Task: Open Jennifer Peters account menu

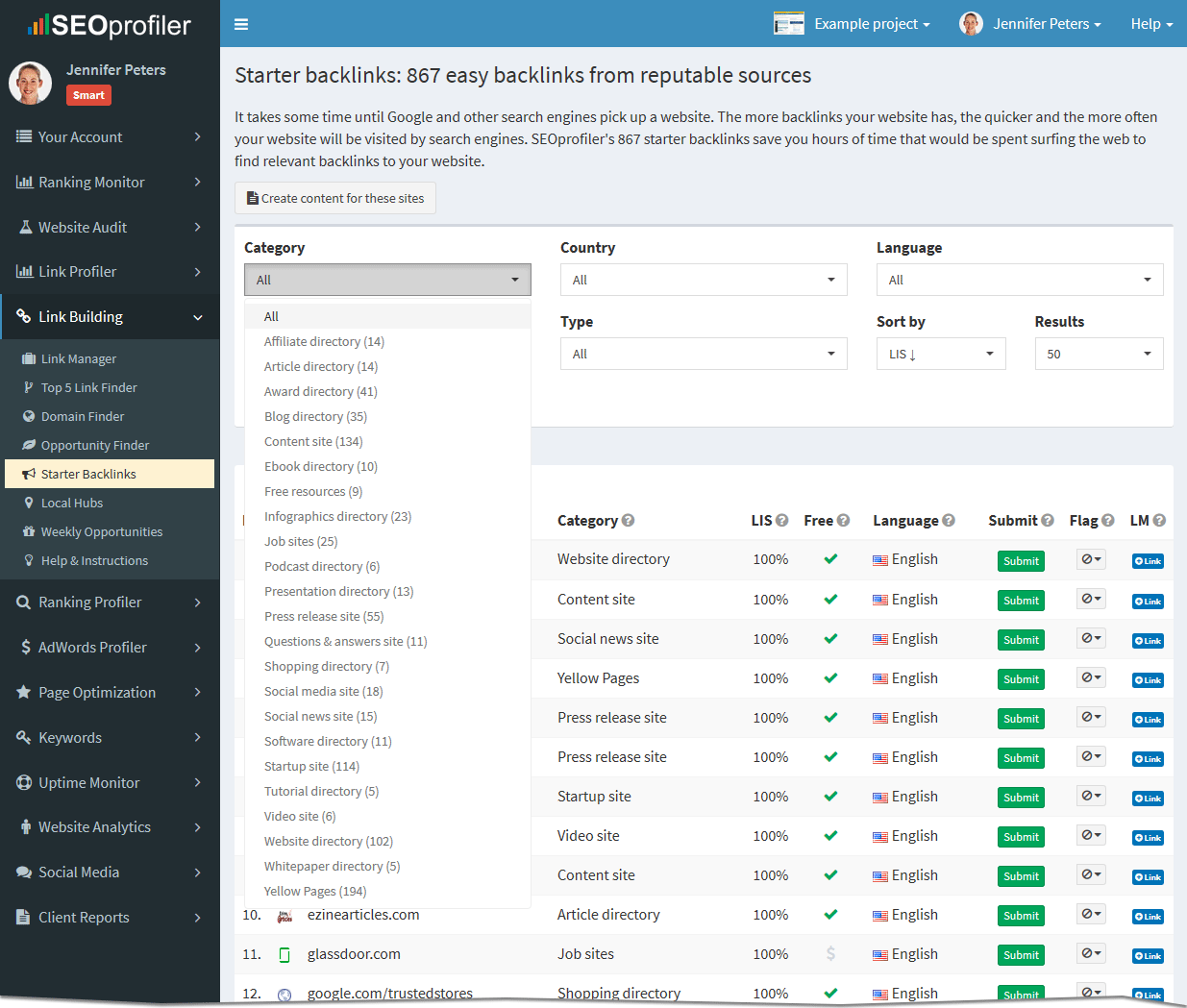Action: tap(1047, 24)
